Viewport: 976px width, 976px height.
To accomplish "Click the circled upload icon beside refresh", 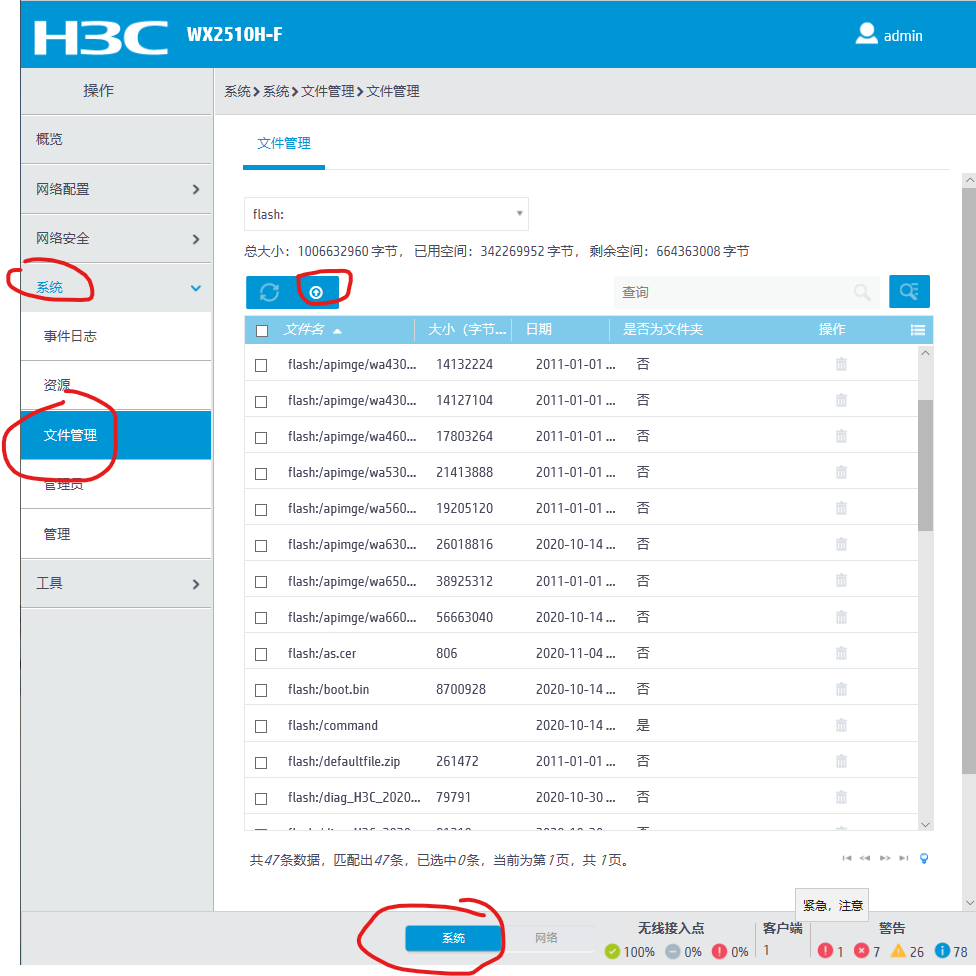I will click(317, 291).
